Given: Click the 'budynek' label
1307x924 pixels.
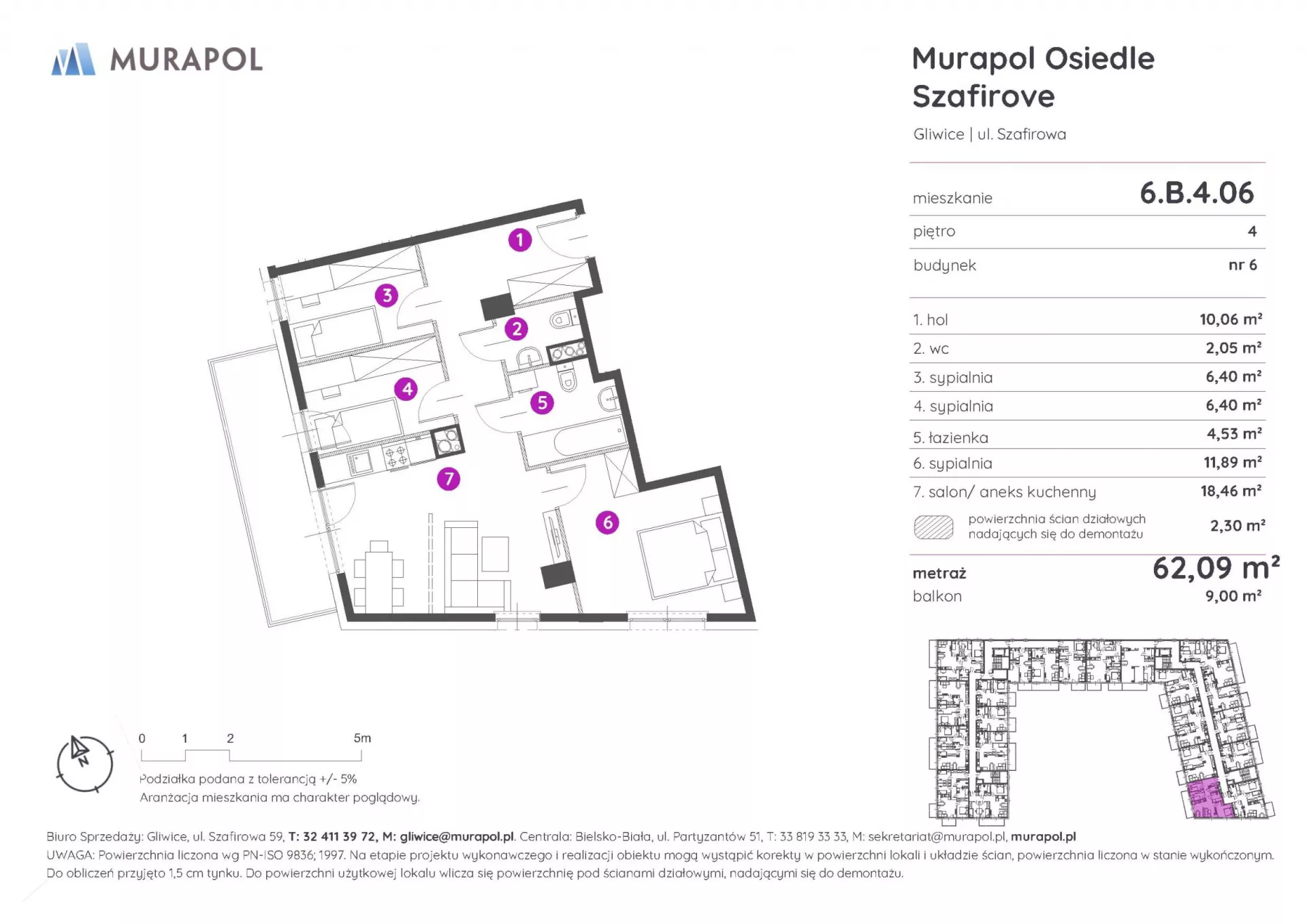Looking at the screenshot, I should 945,265.
